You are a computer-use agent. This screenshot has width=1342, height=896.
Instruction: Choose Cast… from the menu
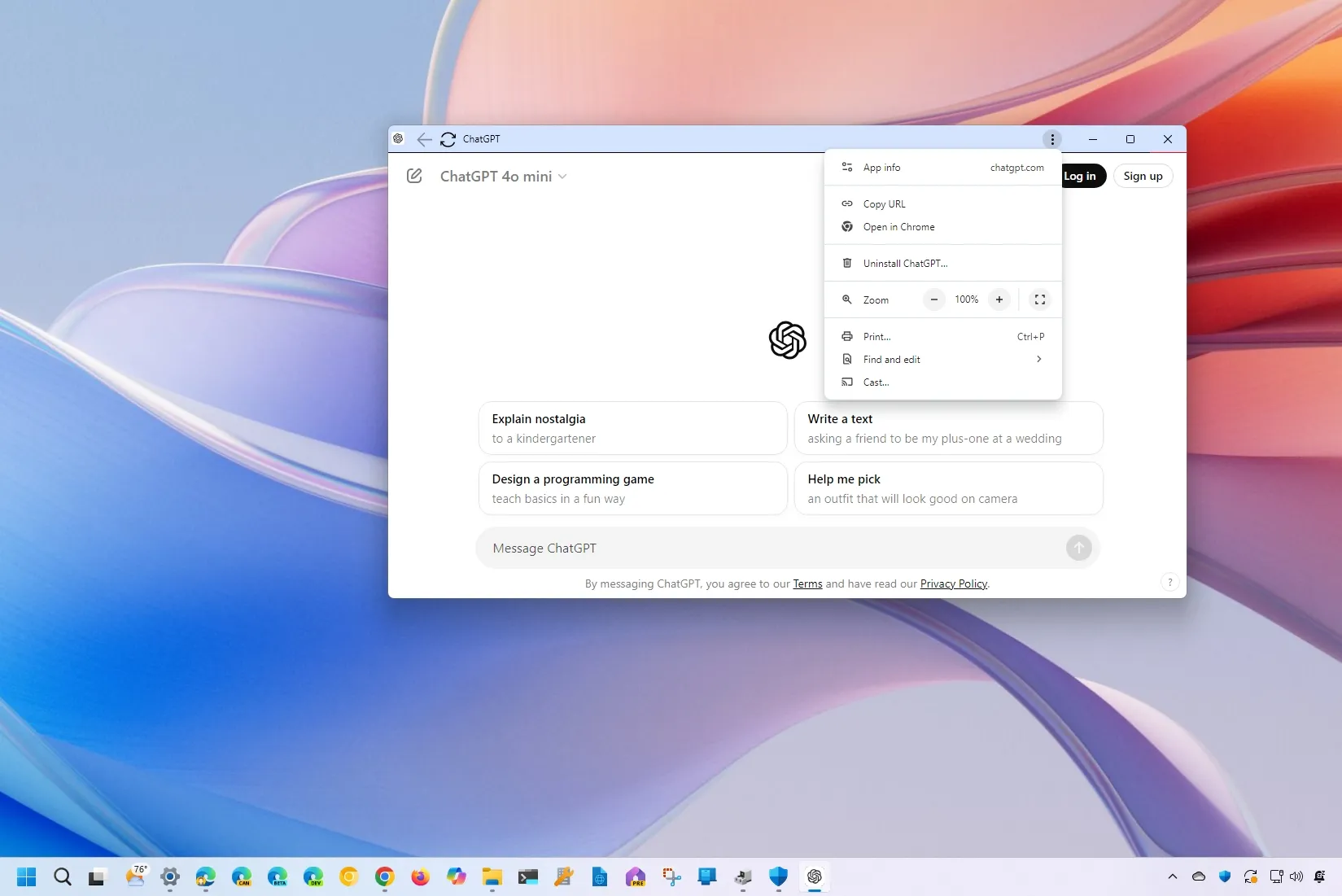click(x=943, y=382)
